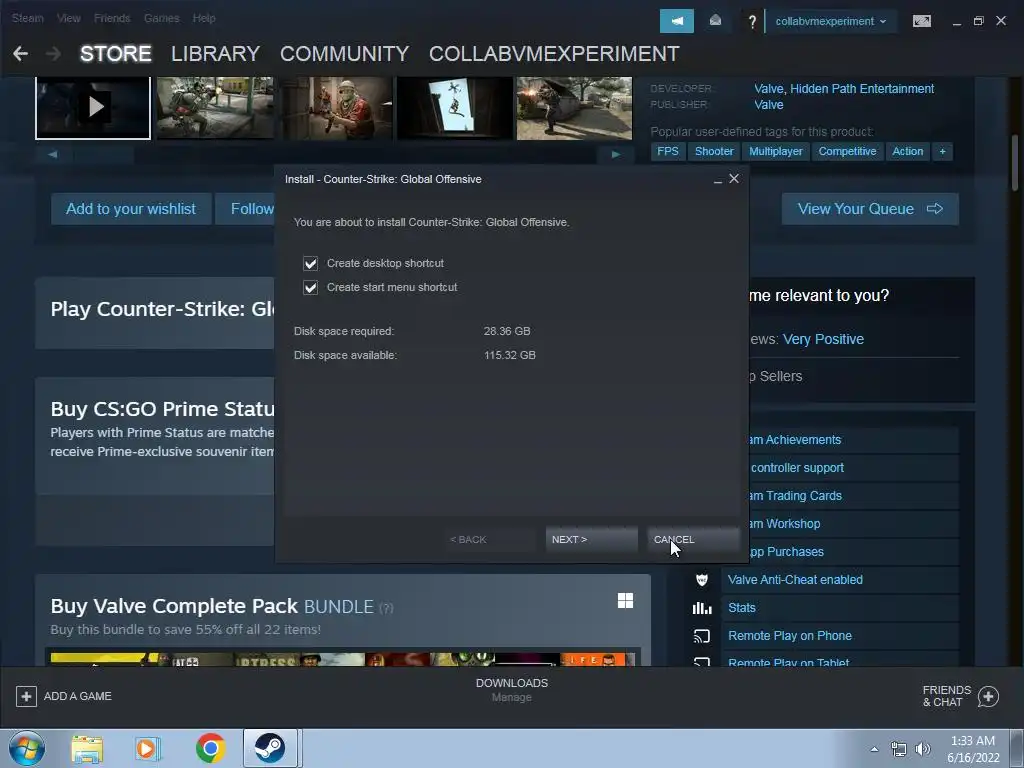Open File Explorer from the taskbar

pos(87,748)
